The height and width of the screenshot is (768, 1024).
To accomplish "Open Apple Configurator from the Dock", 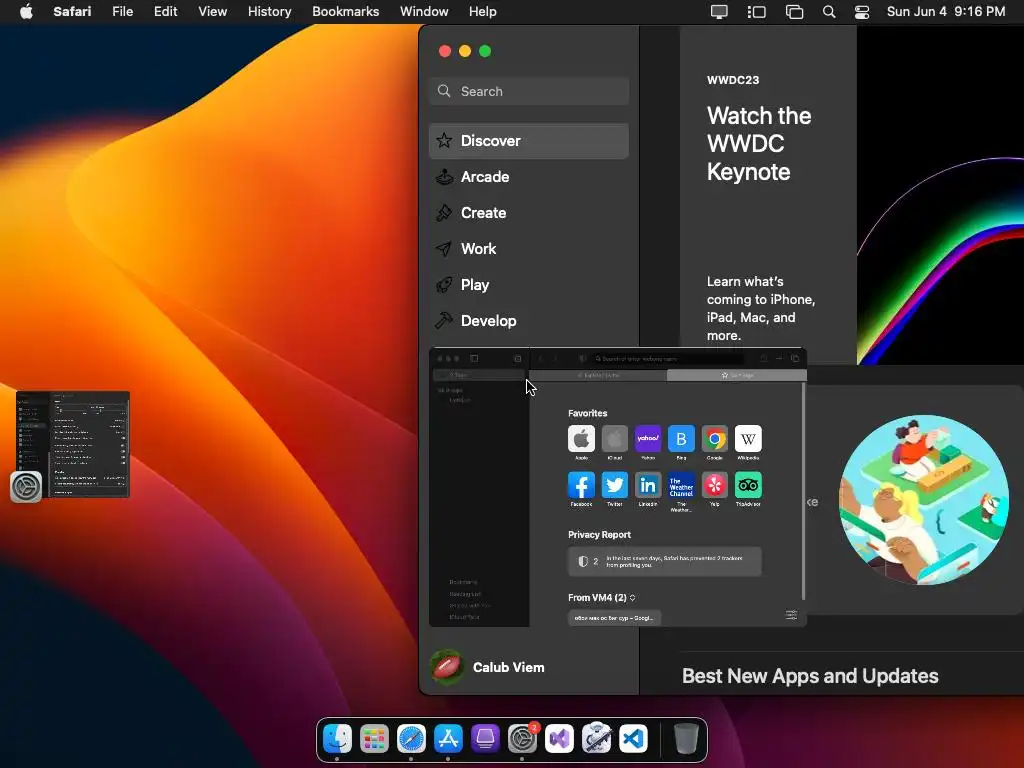I will (485, 739).
